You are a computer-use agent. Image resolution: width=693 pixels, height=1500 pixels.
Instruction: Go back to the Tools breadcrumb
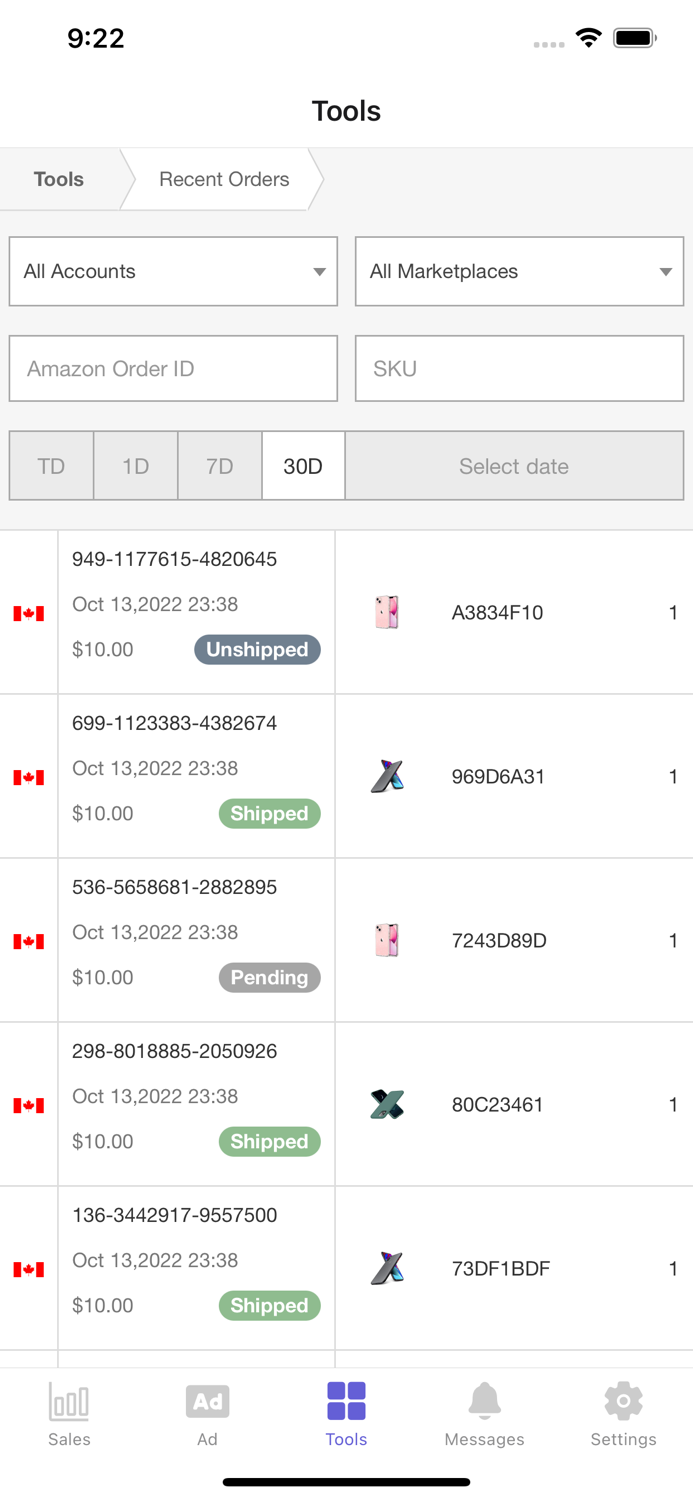tap(58, 179)
